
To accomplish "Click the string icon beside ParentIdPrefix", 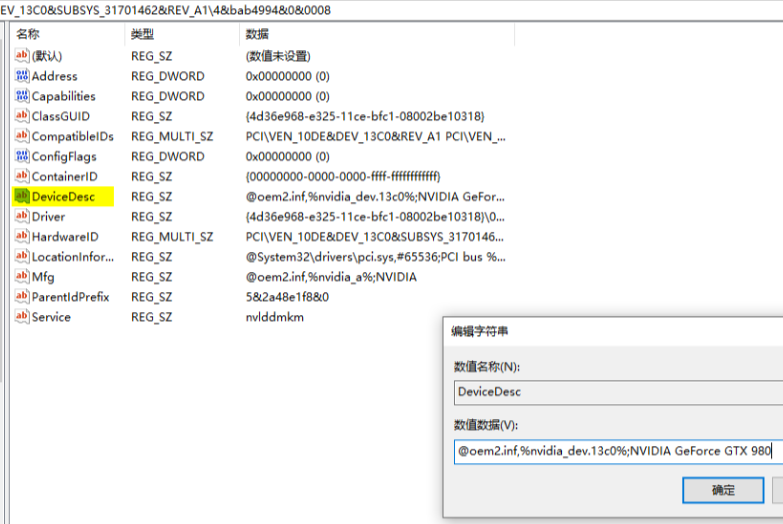I will click(x=22, y=296).
